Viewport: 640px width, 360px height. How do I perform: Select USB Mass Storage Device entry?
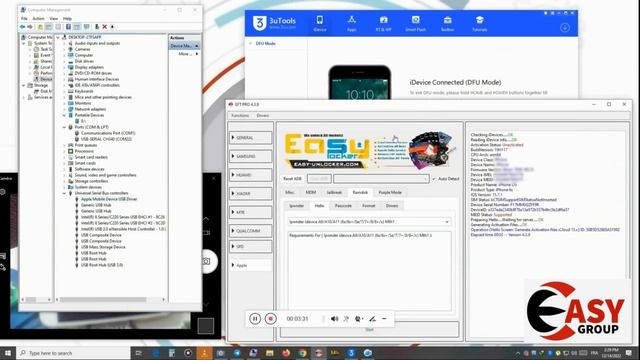click(103, 247)
